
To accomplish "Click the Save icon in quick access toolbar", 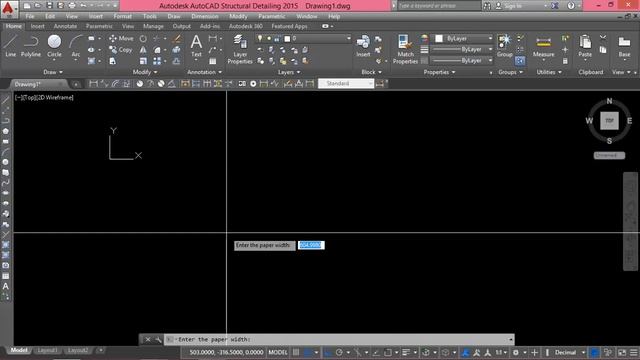I will [49, 6].
